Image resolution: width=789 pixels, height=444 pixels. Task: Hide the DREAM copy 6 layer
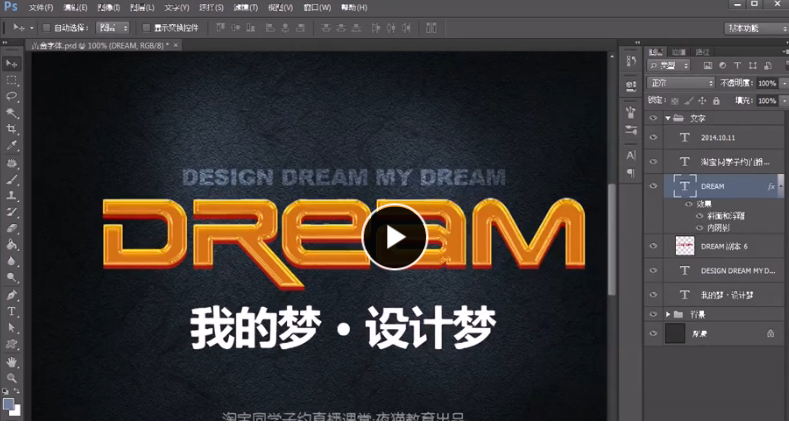click(x=653, y=246)
